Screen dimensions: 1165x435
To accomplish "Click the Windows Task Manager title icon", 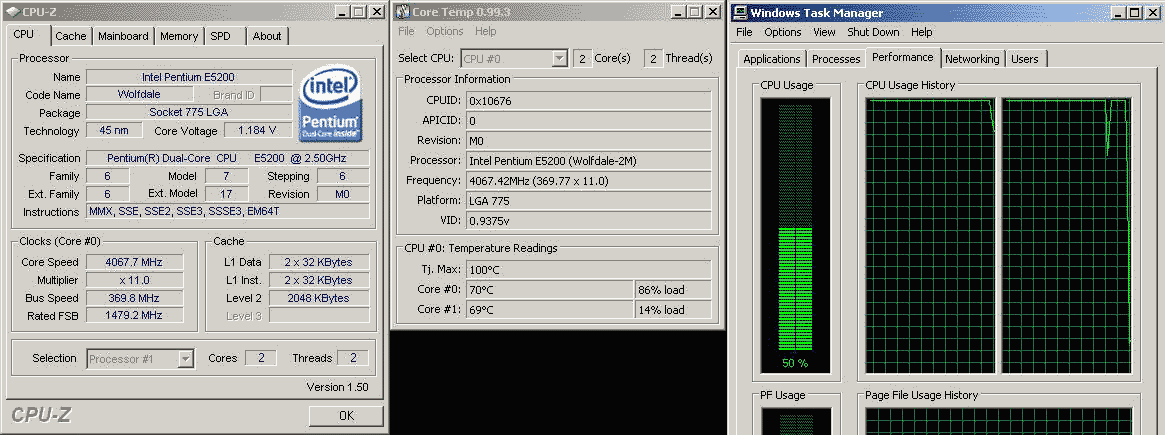I will [x=740, y=13].
